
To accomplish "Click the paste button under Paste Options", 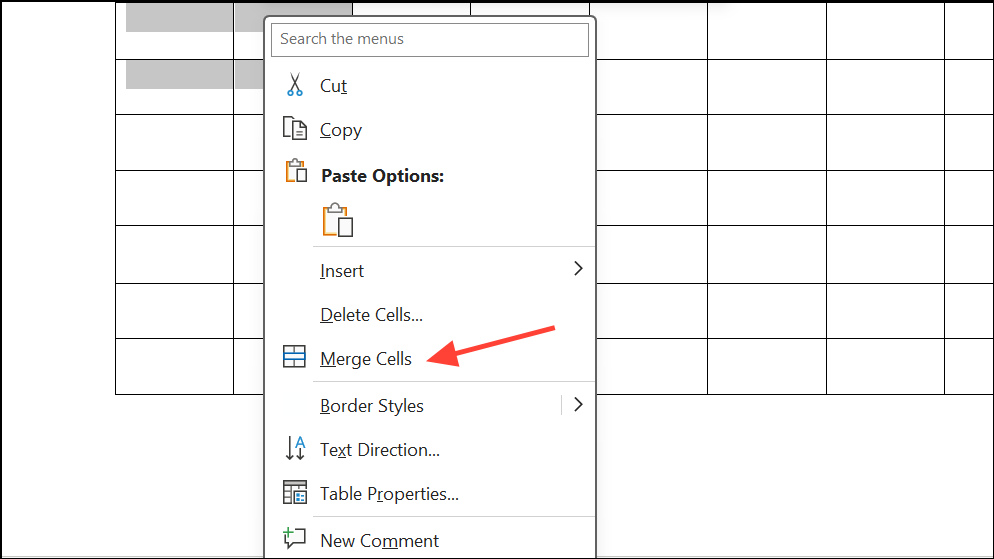I will (338, 220).
